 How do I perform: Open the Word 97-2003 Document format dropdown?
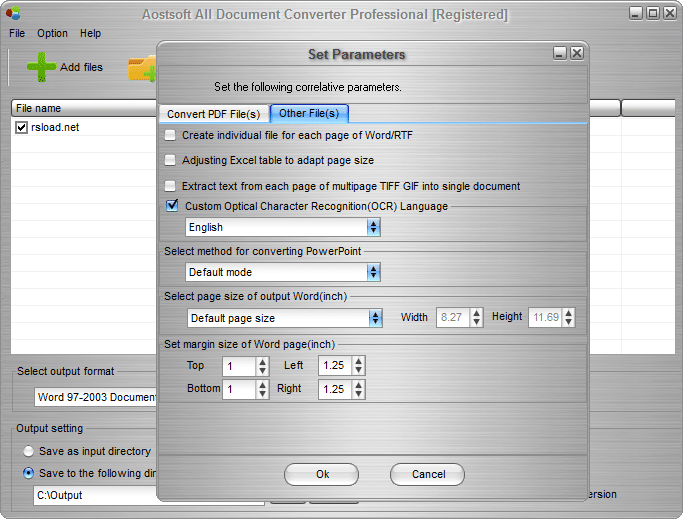[x=95, y=397]
